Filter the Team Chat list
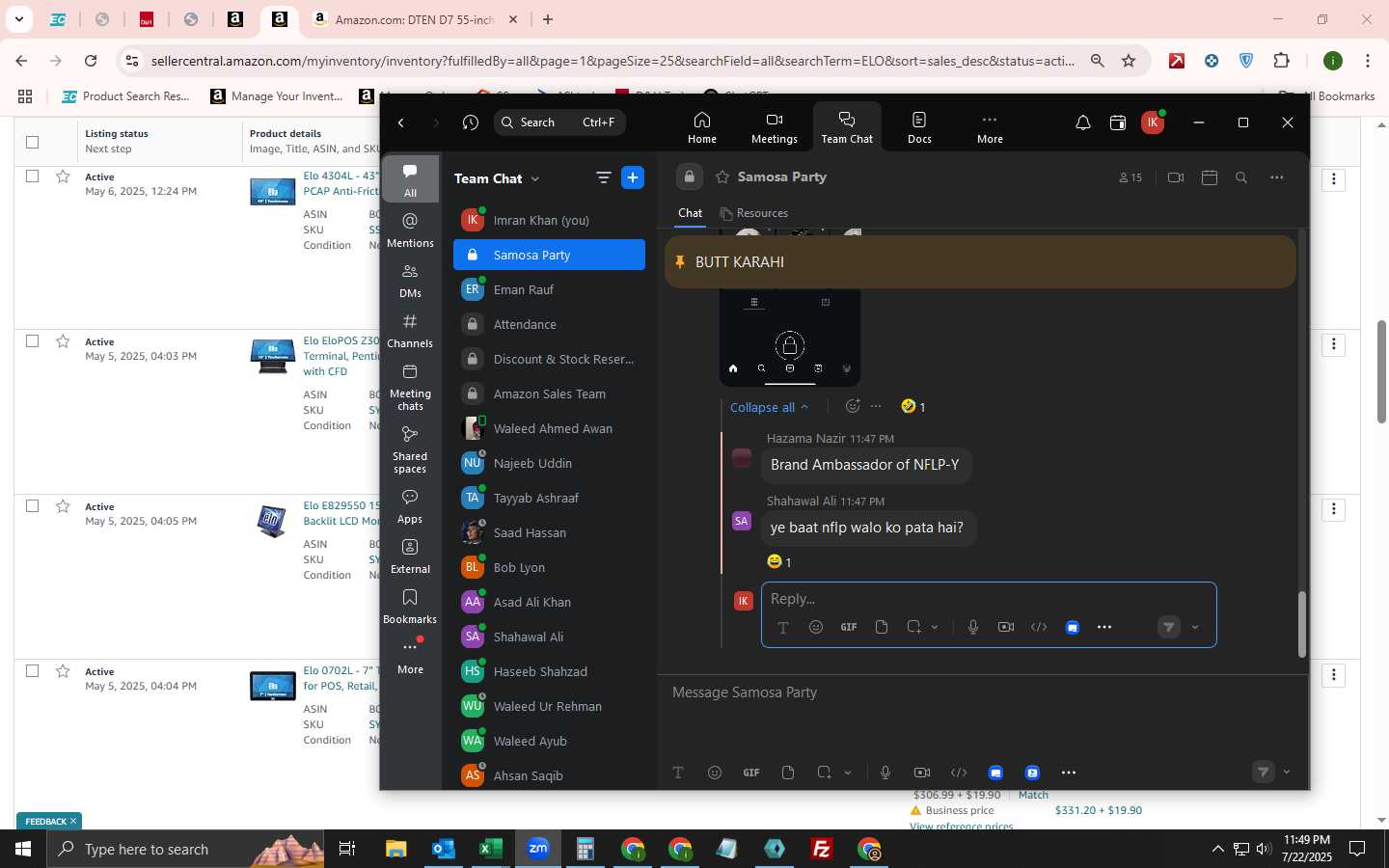 click(603, 177)
